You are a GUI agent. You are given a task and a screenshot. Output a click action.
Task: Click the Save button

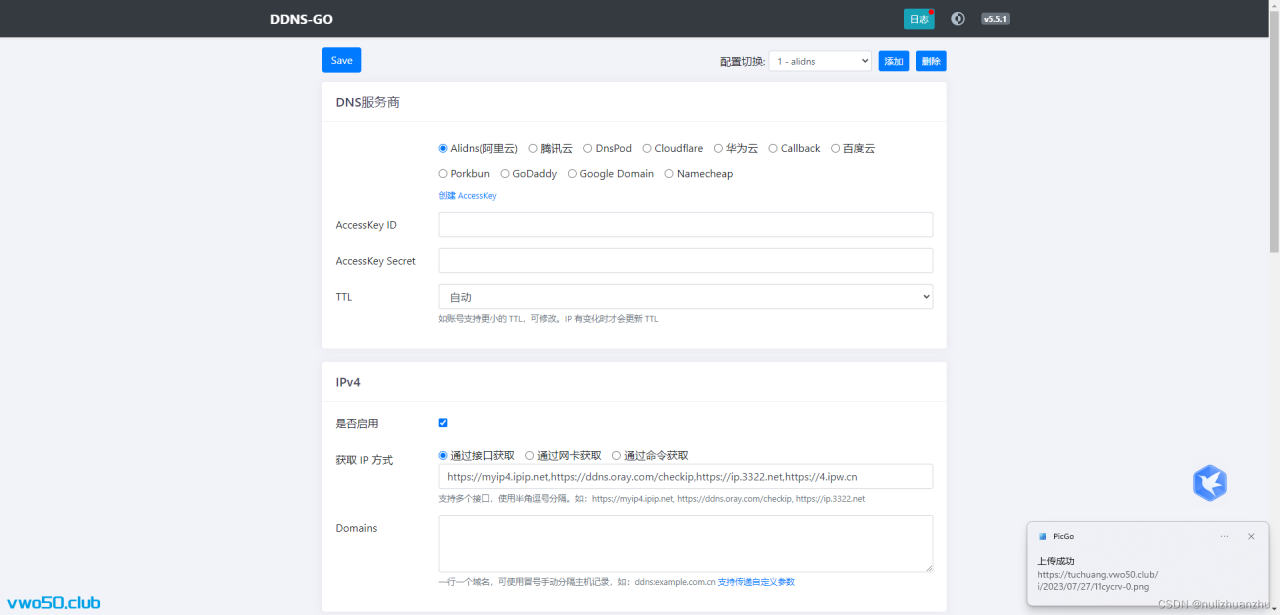(341, 60)
